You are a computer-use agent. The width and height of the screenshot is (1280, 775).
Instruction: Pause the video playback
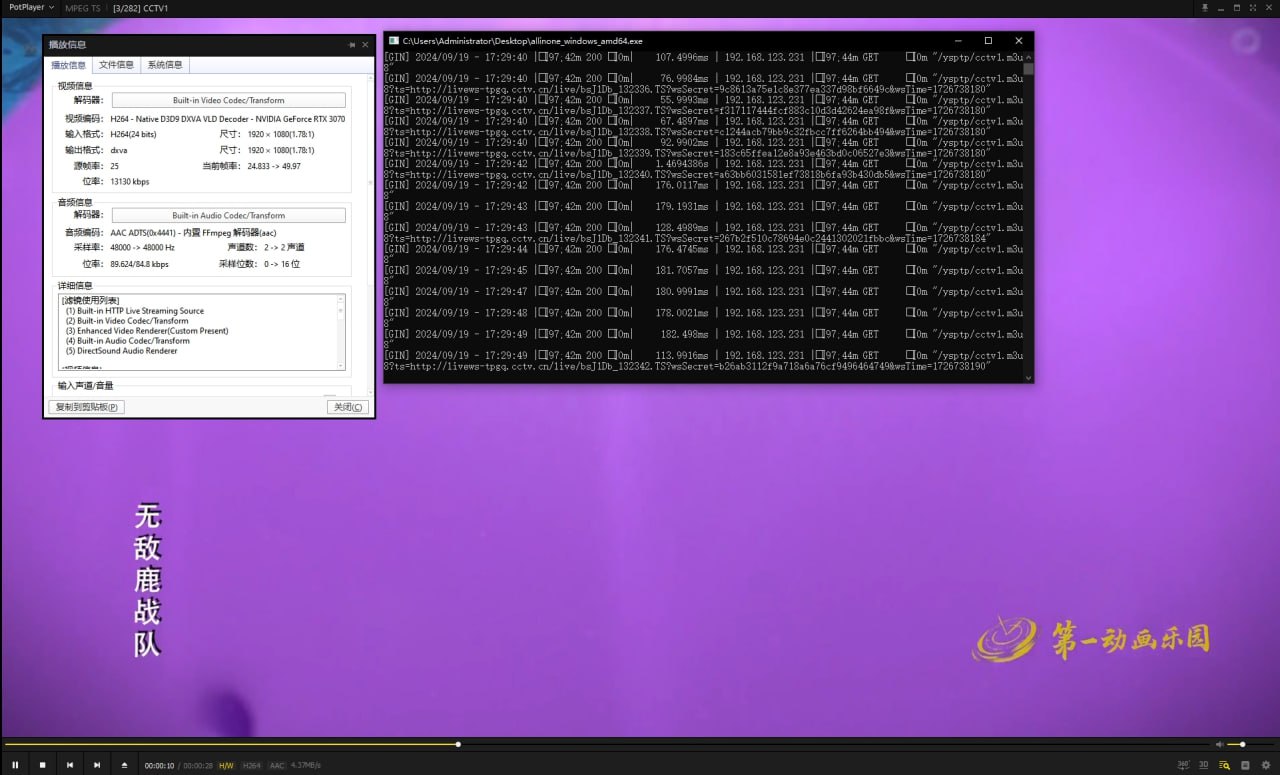coord(15,765)
